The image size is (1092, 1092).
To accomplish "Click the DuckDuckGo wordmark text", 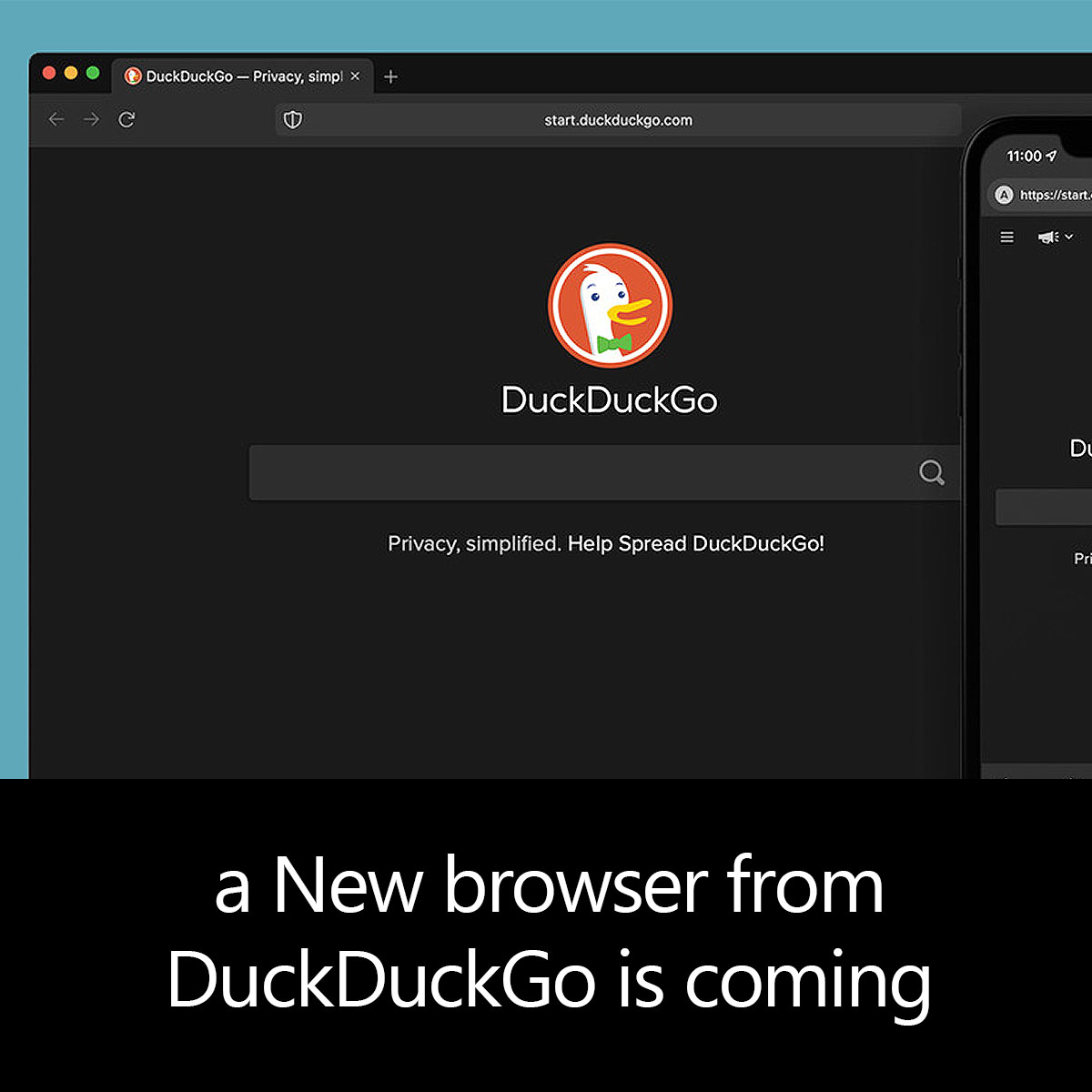I will pyautogui.click(x=610, y=400).
